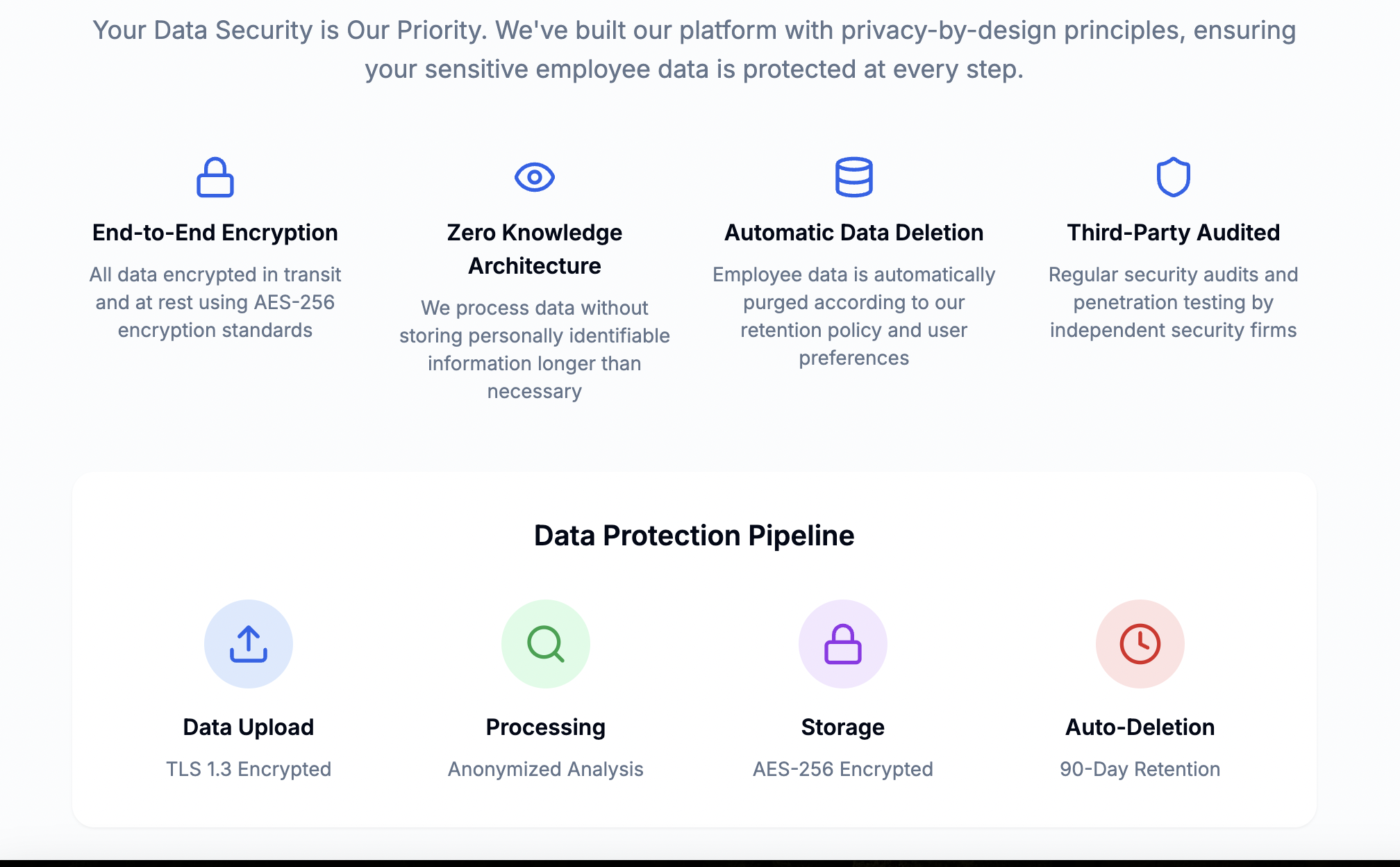
Task: Click the Storage step label
Action: [843, 727]
